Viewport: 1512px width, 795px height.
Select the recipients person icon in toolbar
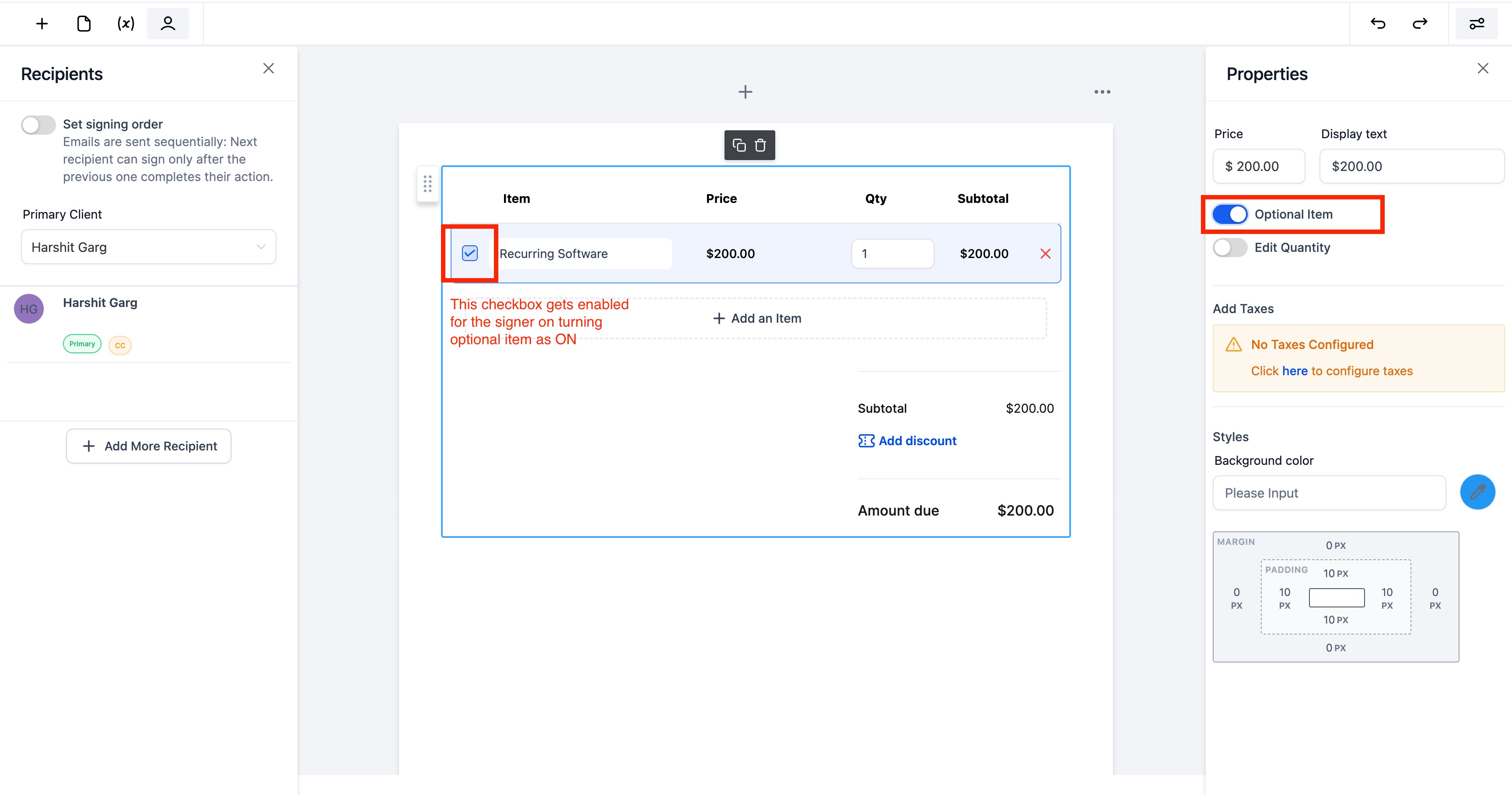point(168,24)
